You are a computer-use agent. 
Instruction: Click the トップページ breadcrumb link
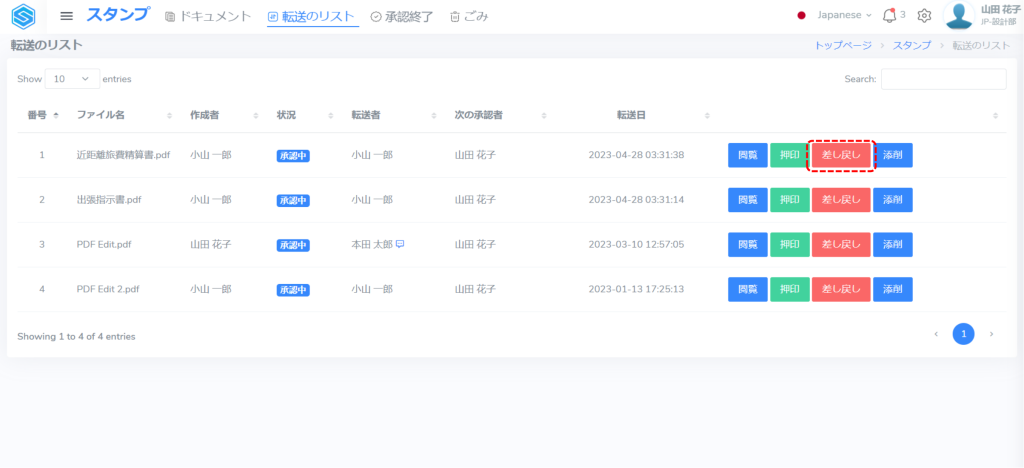click(x=842, y=46)
